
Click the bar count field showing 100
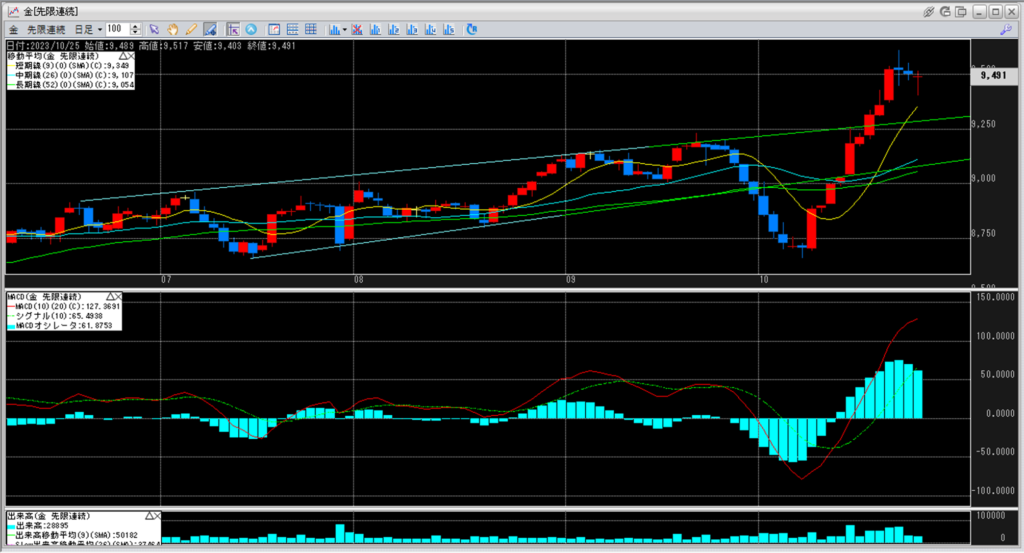point(116,29)
